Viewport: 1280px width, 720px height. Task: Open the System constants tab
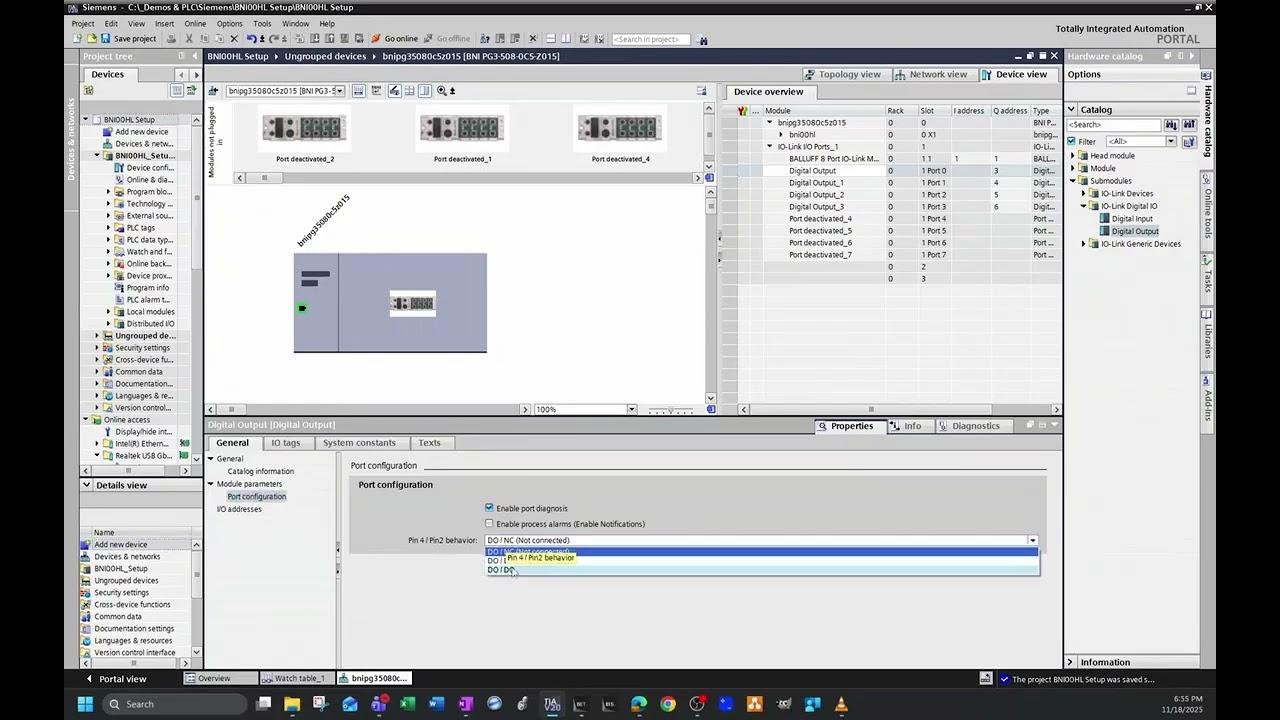(x=359, y=443)
